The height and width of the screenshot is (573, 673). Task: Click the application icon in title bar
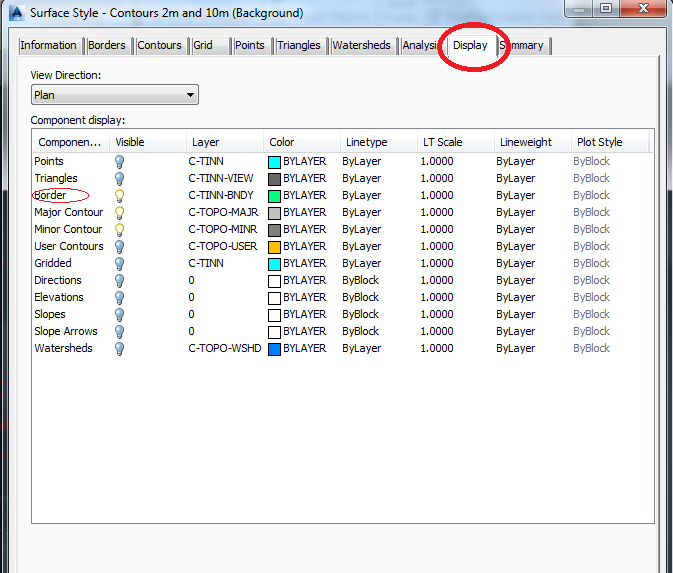[x=15, y=13]
